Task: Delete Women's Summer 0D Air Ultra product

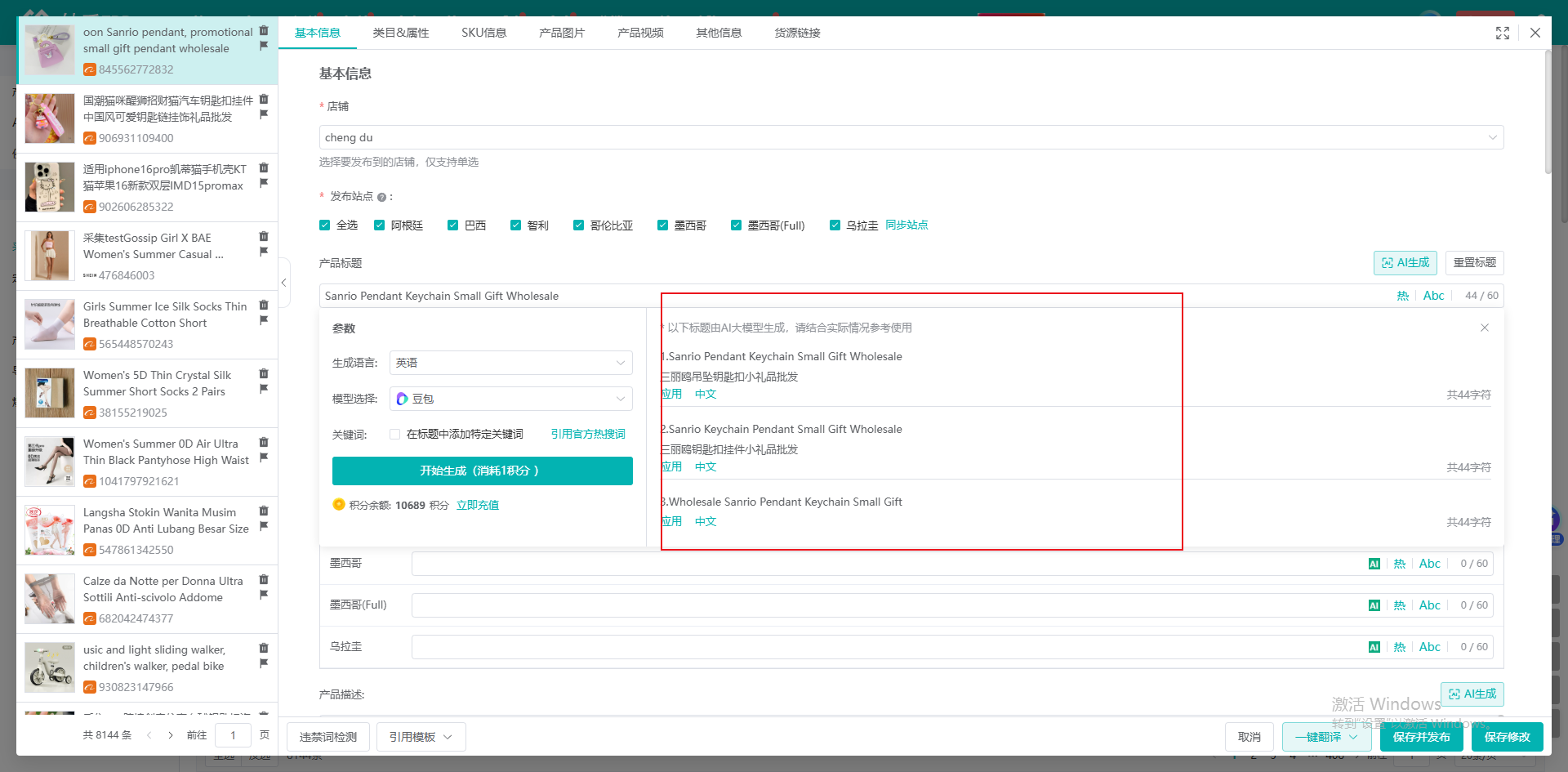Action: click(x=264, y=442)
